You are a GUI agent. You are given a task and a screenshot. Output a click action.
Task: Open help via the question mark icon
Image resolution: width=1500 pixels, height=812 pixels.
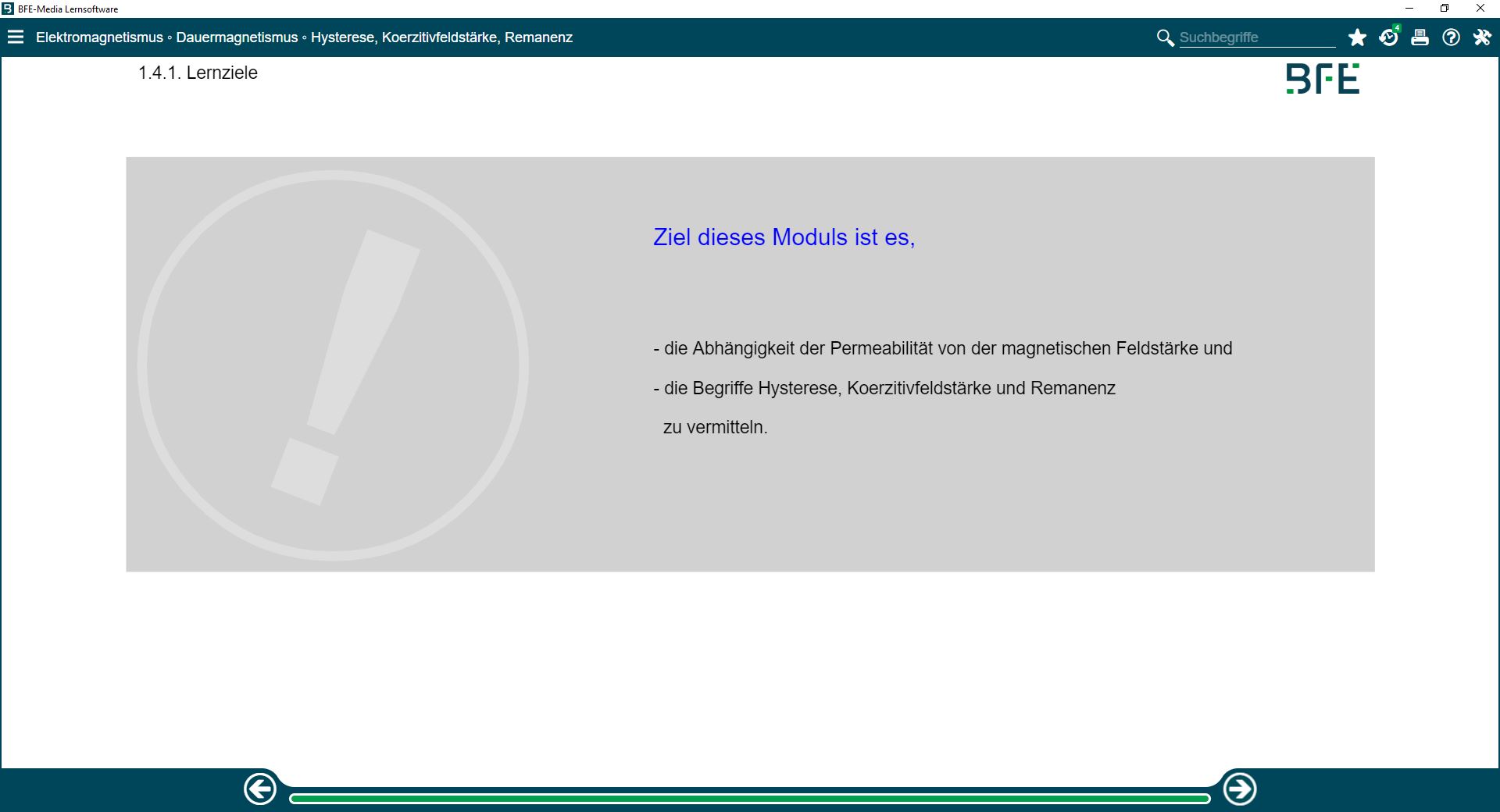coord(1451,37)
